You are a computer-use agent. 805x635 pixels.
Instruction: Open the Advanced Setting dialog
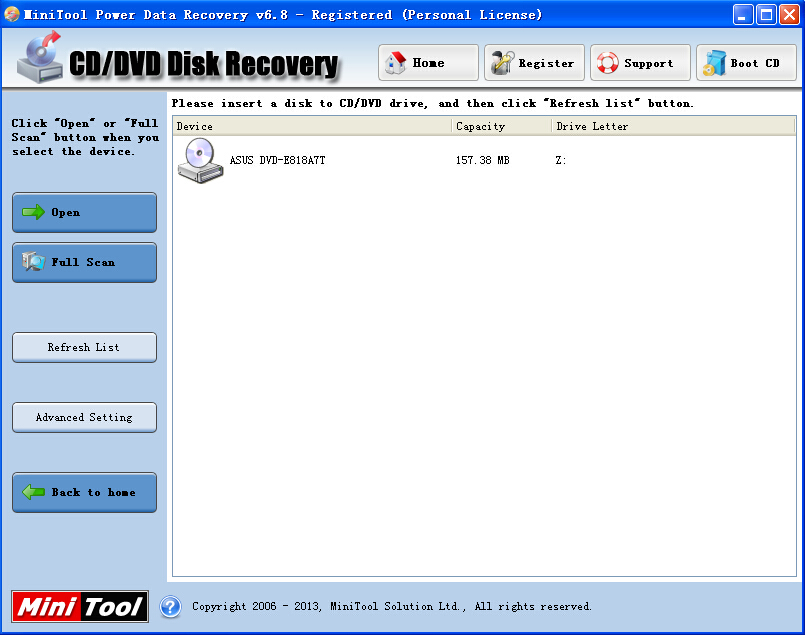pos(84,417)
